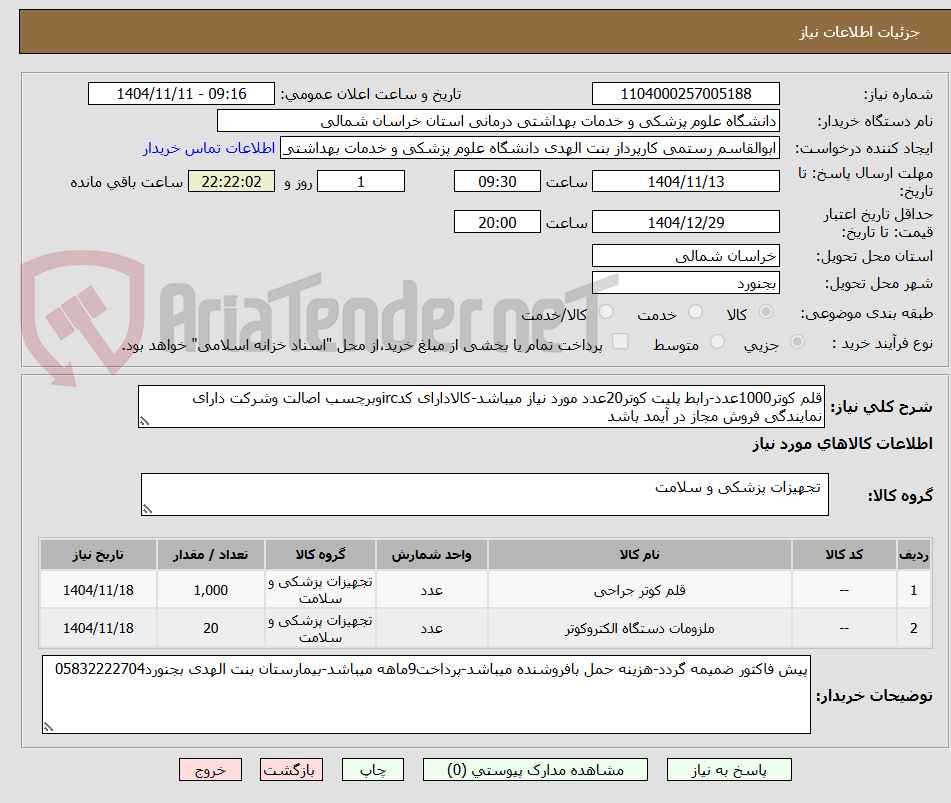This screenshot has height=803, width=951.
Task: Select the کالا radio button
Action: (x=766, y=312)
